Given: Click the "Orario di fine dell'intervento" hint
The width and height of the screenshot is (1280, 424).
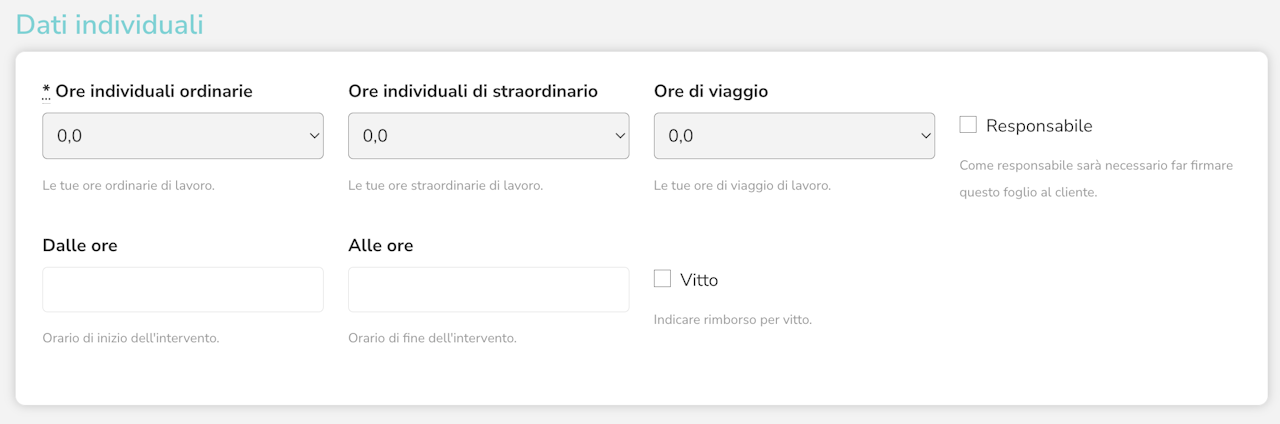Looking at the screenshot, I should [x=432, y=338].
